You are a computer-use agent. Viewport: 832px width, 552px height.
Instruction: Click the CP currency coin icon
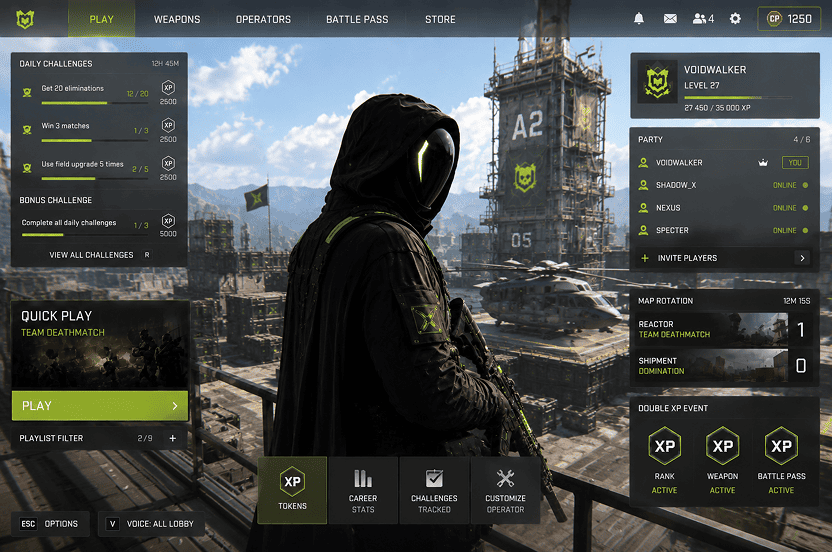(x=774, y=19)
